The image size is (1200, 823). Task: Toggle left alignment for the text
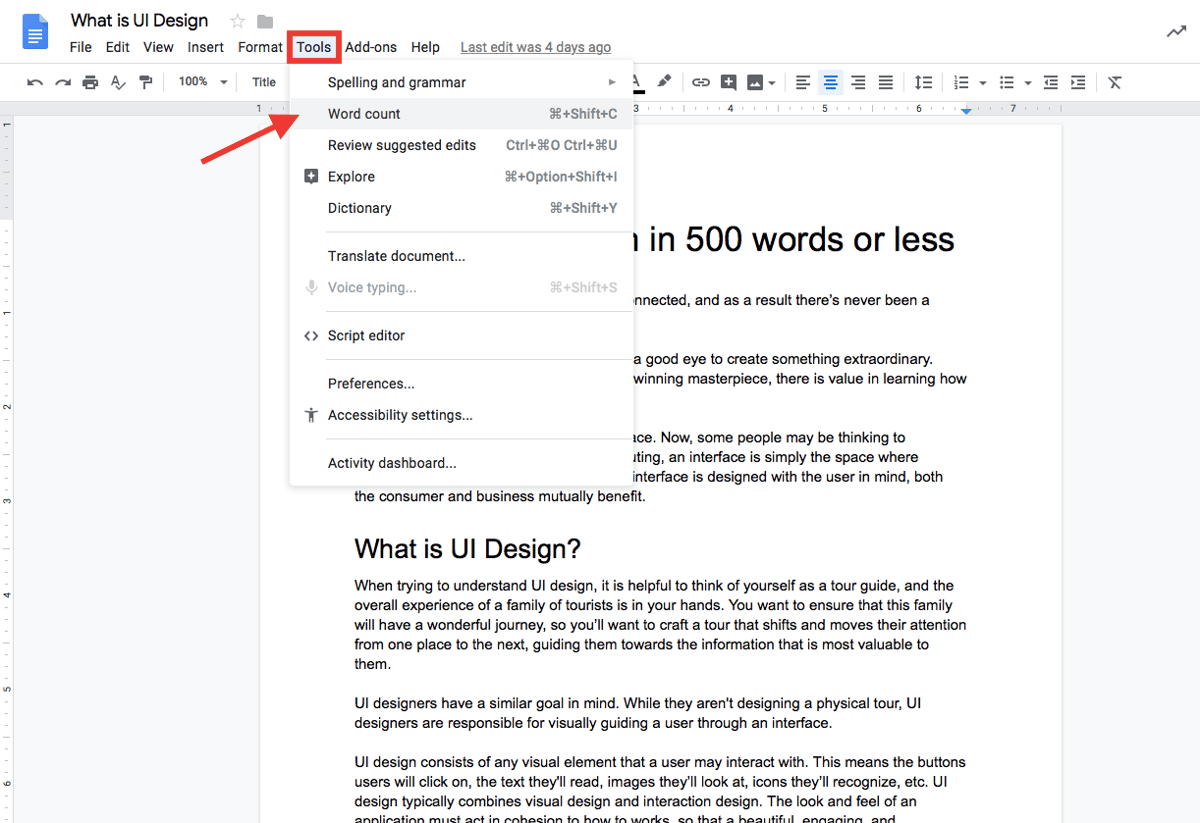[x=803, y=82]
